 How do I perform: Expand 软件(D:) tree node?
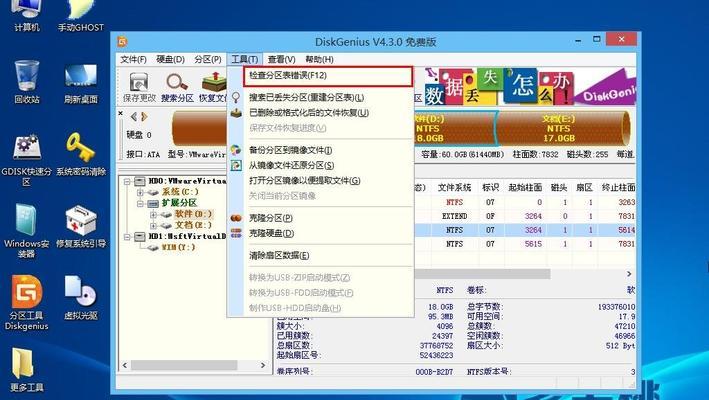tap(153, 214)
